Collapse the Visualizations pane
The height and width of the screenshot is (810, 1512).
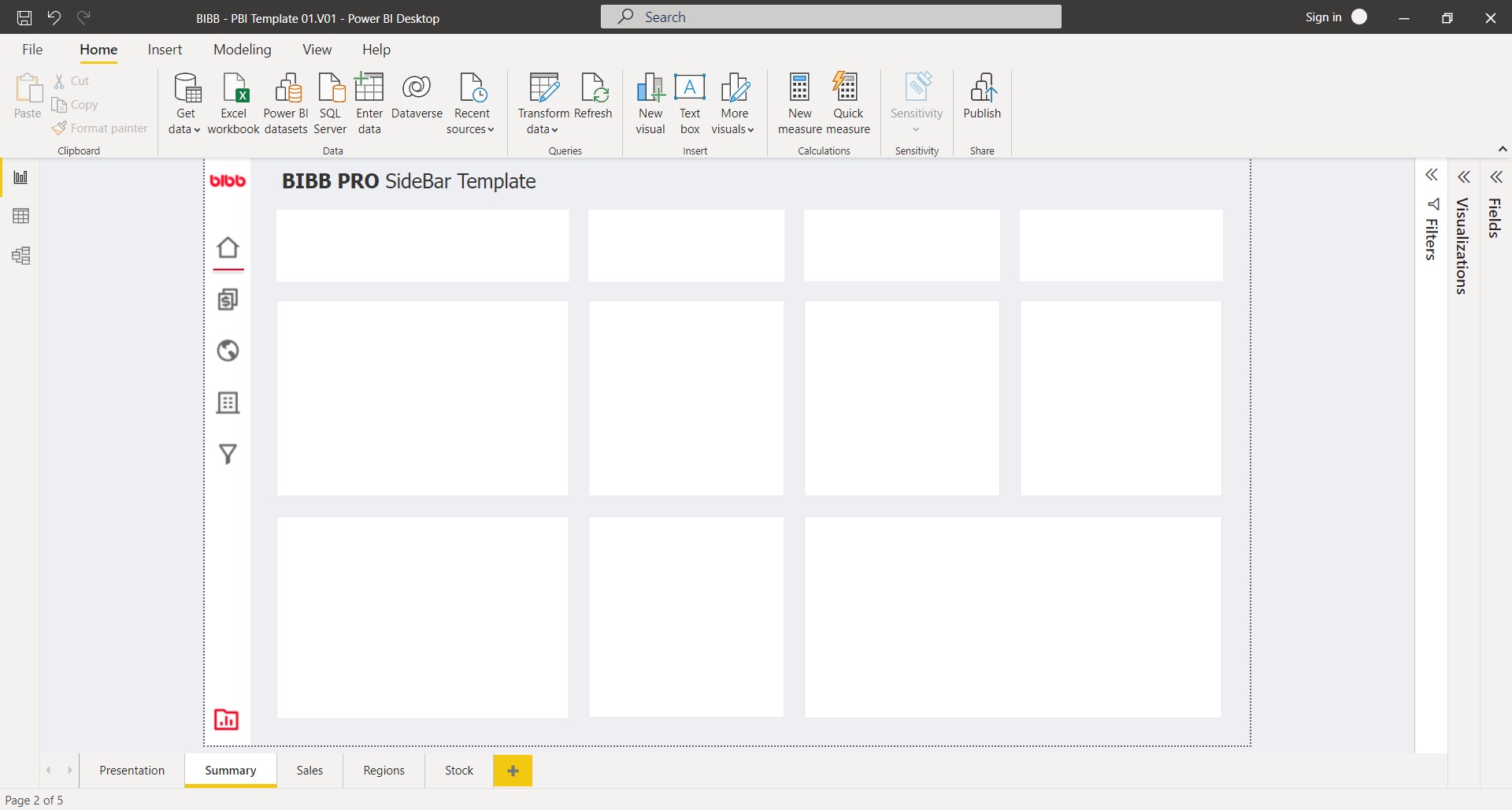tap(1464, 177)
